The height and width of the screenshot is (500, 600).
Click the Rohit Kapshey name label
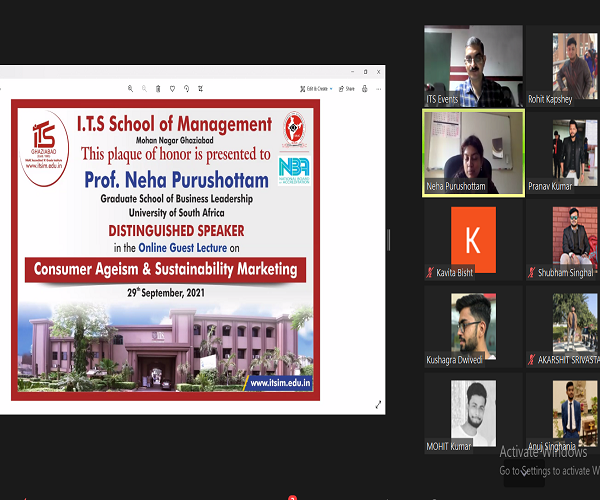pyautogui.click(x=550, y=99)
